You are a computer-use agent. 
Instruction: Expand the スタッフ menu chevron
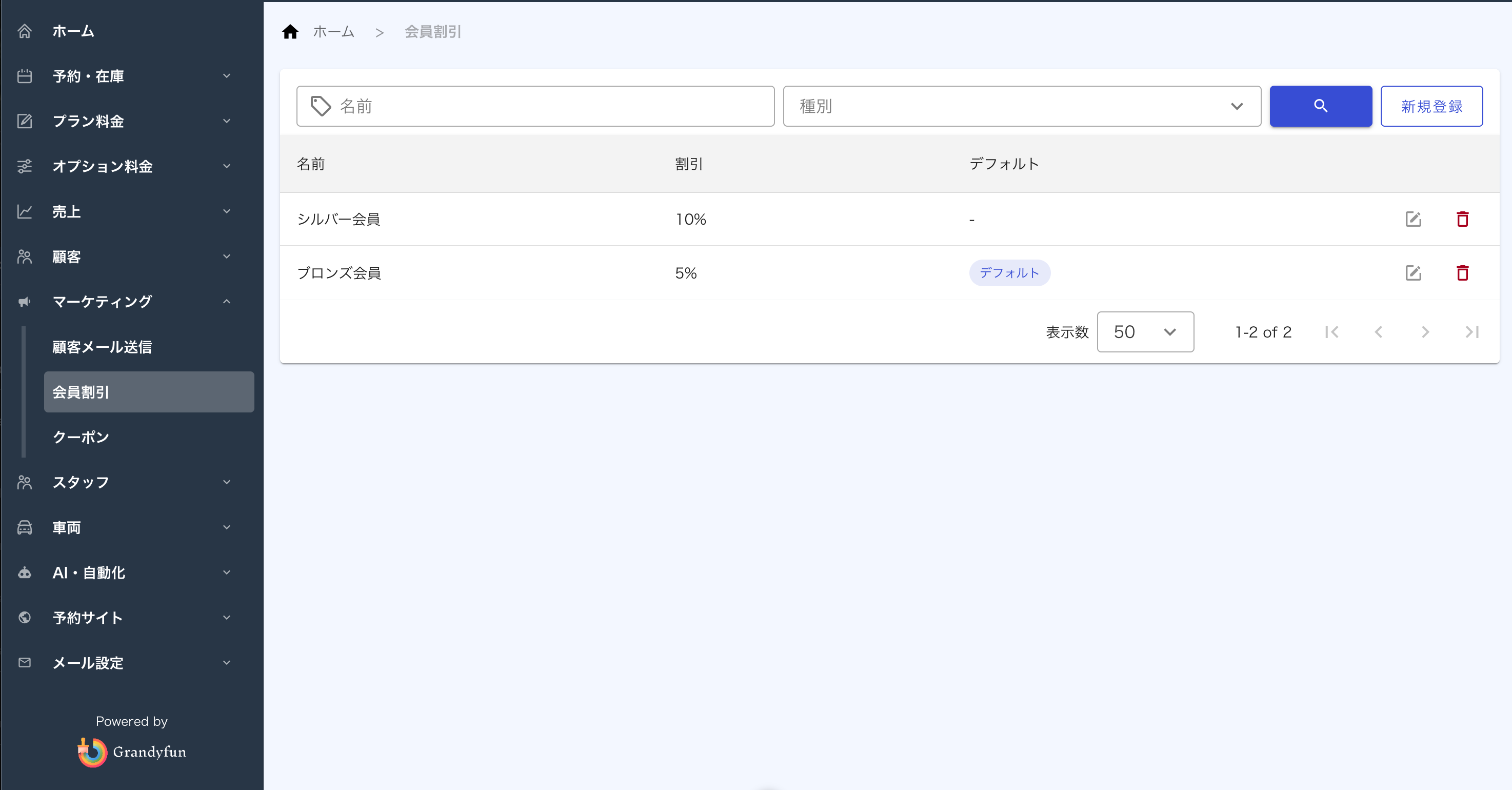pos(227,482)
